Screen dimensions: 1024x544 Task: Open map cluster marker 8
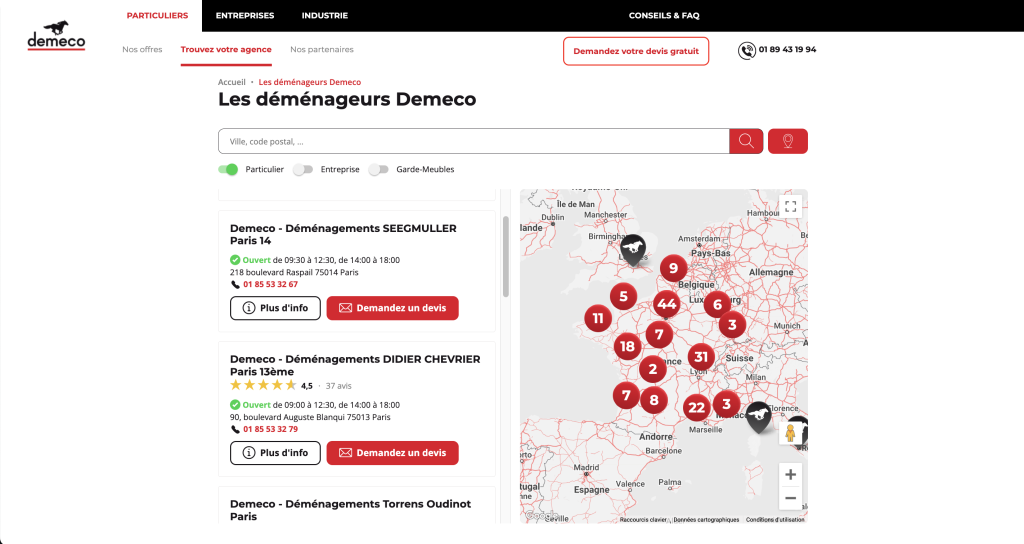point(654,400)
